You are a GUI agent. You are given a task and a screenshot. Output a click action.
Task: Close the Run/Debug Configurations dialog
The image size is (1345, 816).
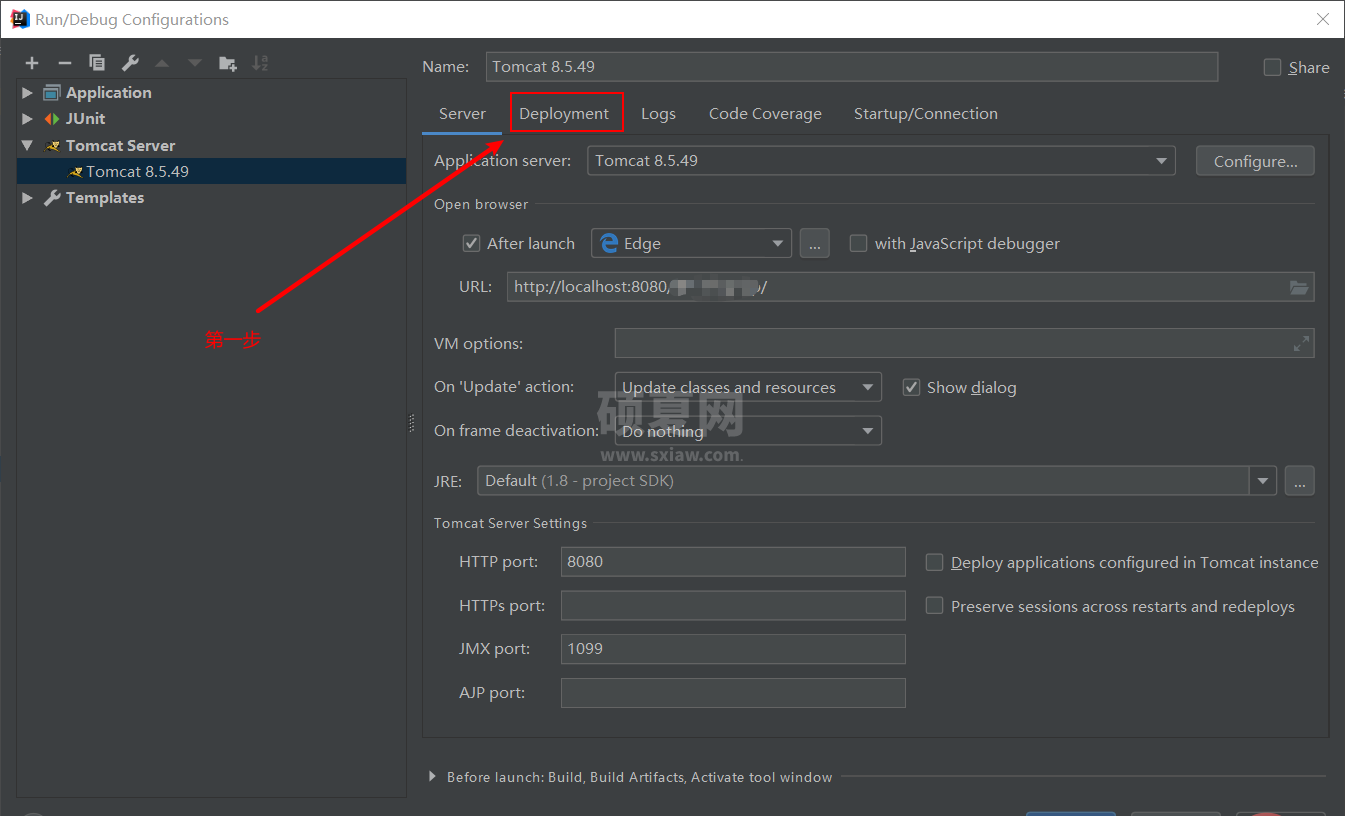pos(1323,19)
